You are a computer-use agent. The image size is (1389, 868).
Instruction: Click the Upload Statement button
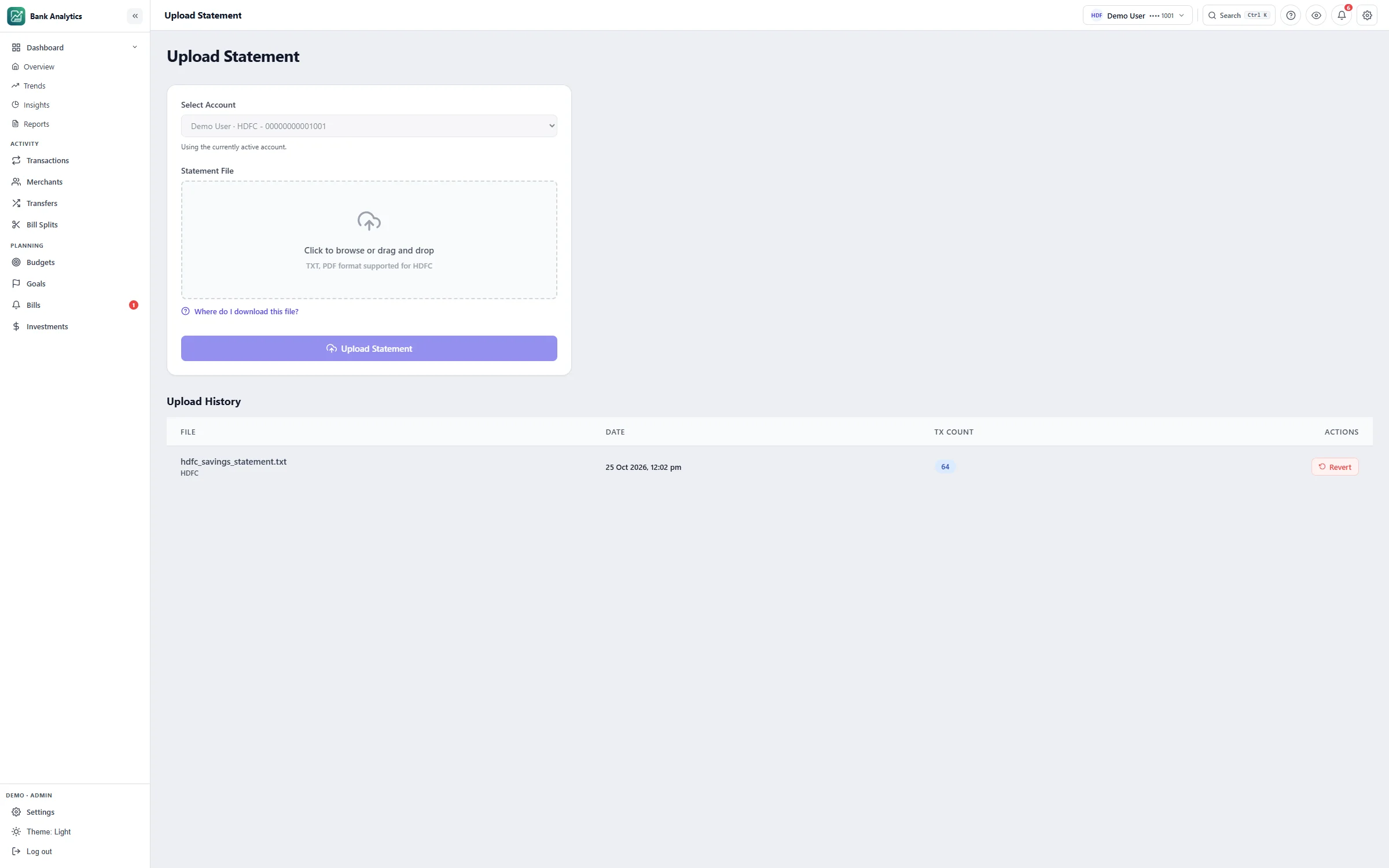[369, 348]
